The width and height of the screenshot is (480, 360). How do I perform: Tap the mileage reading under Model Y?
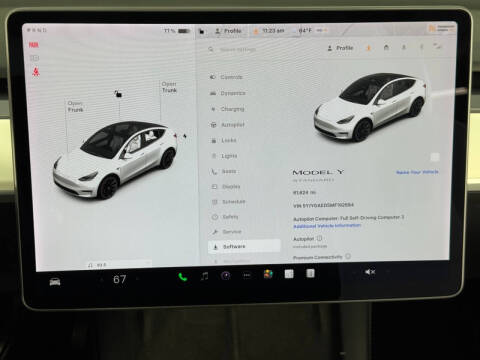(304, 193)
